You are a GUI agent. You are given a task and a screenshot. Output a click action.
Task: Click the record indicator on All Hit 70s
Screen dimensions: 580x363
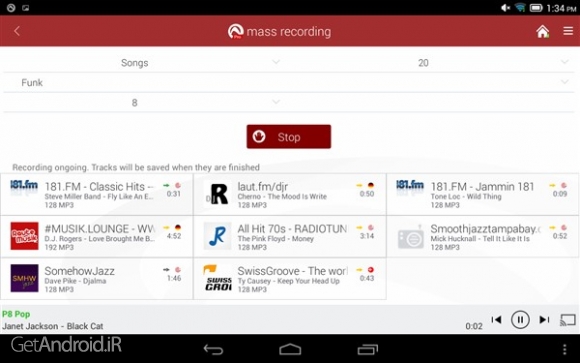pos(371,228)
